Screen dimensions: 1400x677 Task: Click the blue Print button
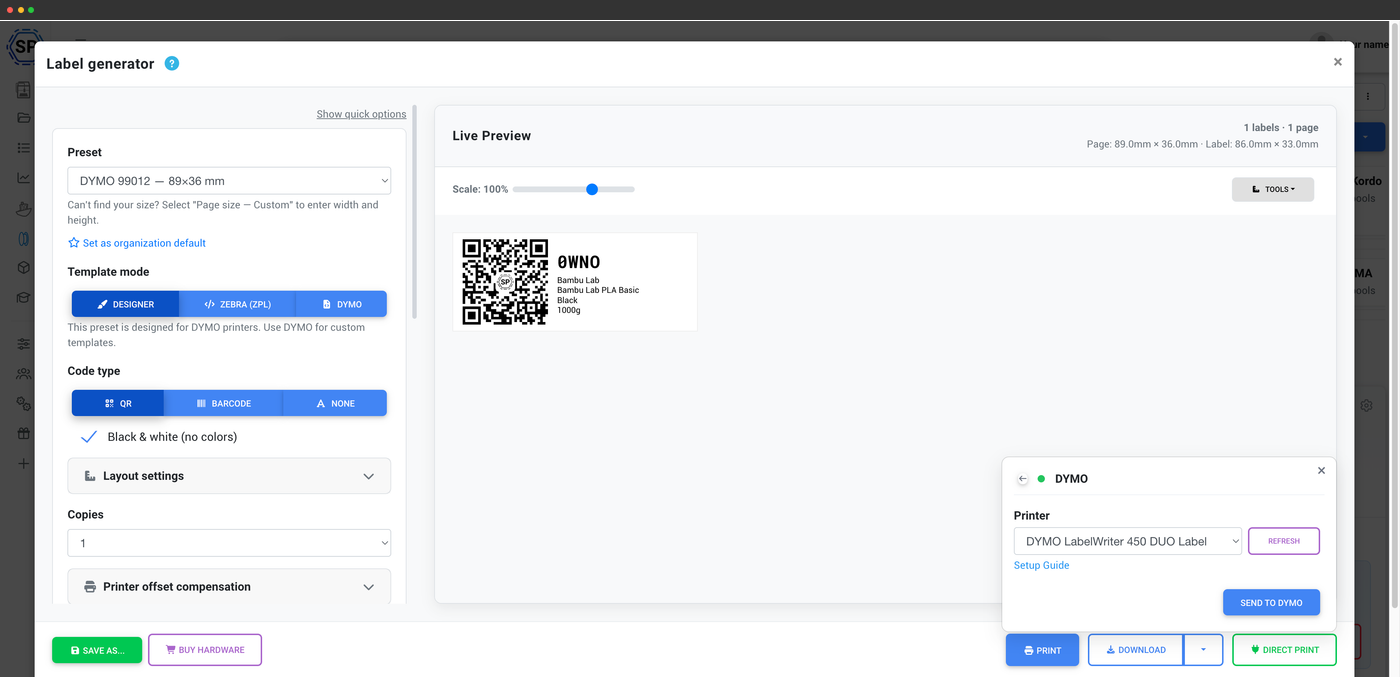(x=1042, y=650)
